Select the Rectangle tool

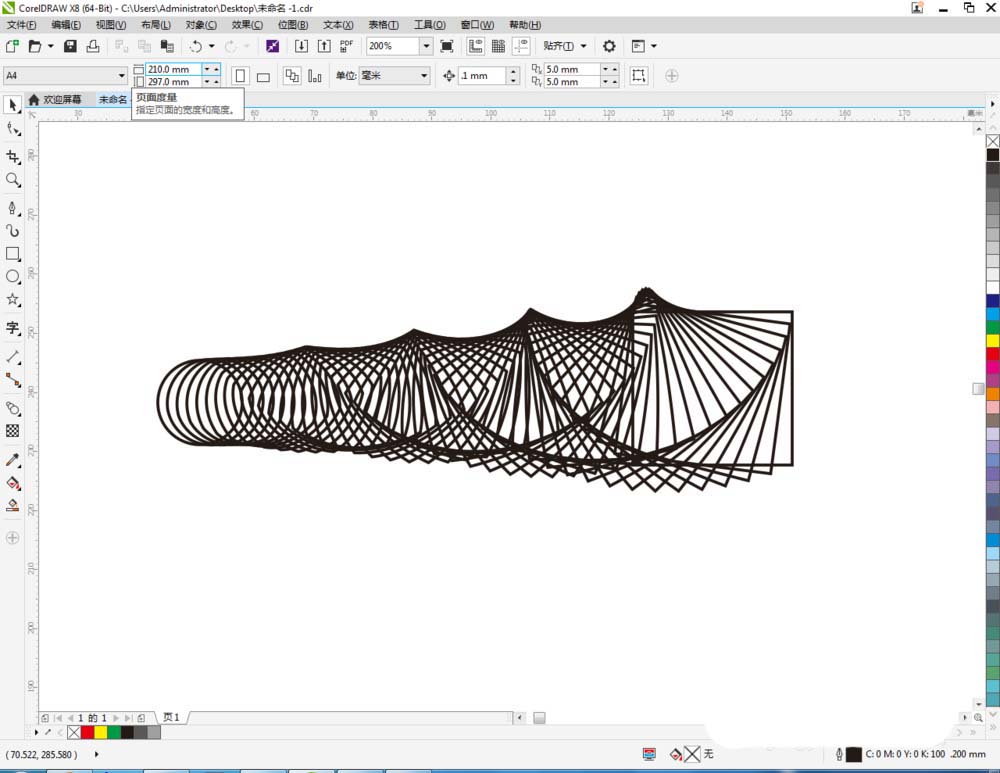[13, 254]
